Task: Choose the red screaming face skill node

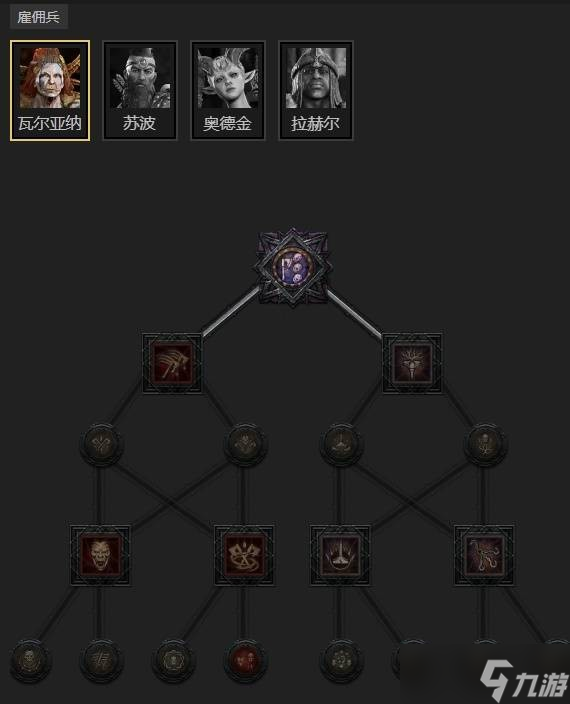Action: (101, 555)
